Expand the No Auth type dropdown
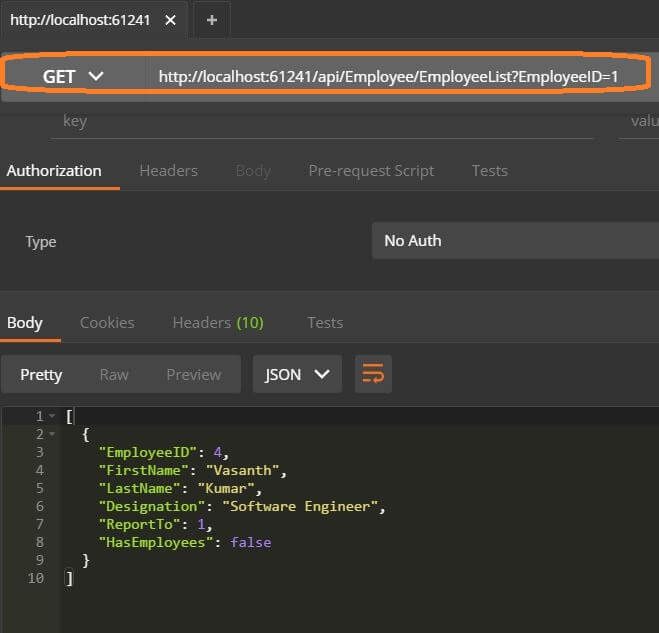The image size is (659, 633). click(x=515, y=241)
